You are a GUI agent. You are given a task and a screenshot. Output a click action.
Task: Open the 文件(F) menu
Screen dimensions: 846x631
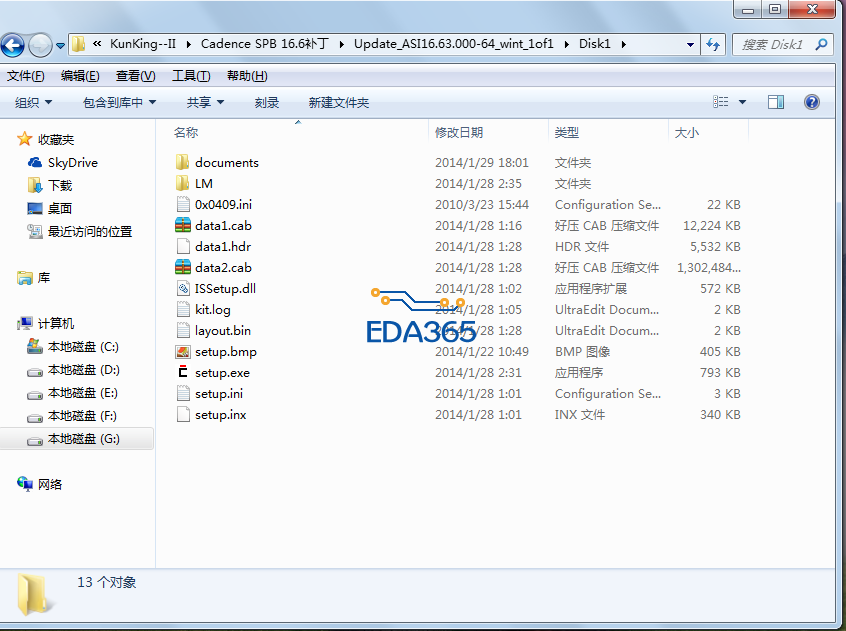pyautogui.click(x=25, y=76)
